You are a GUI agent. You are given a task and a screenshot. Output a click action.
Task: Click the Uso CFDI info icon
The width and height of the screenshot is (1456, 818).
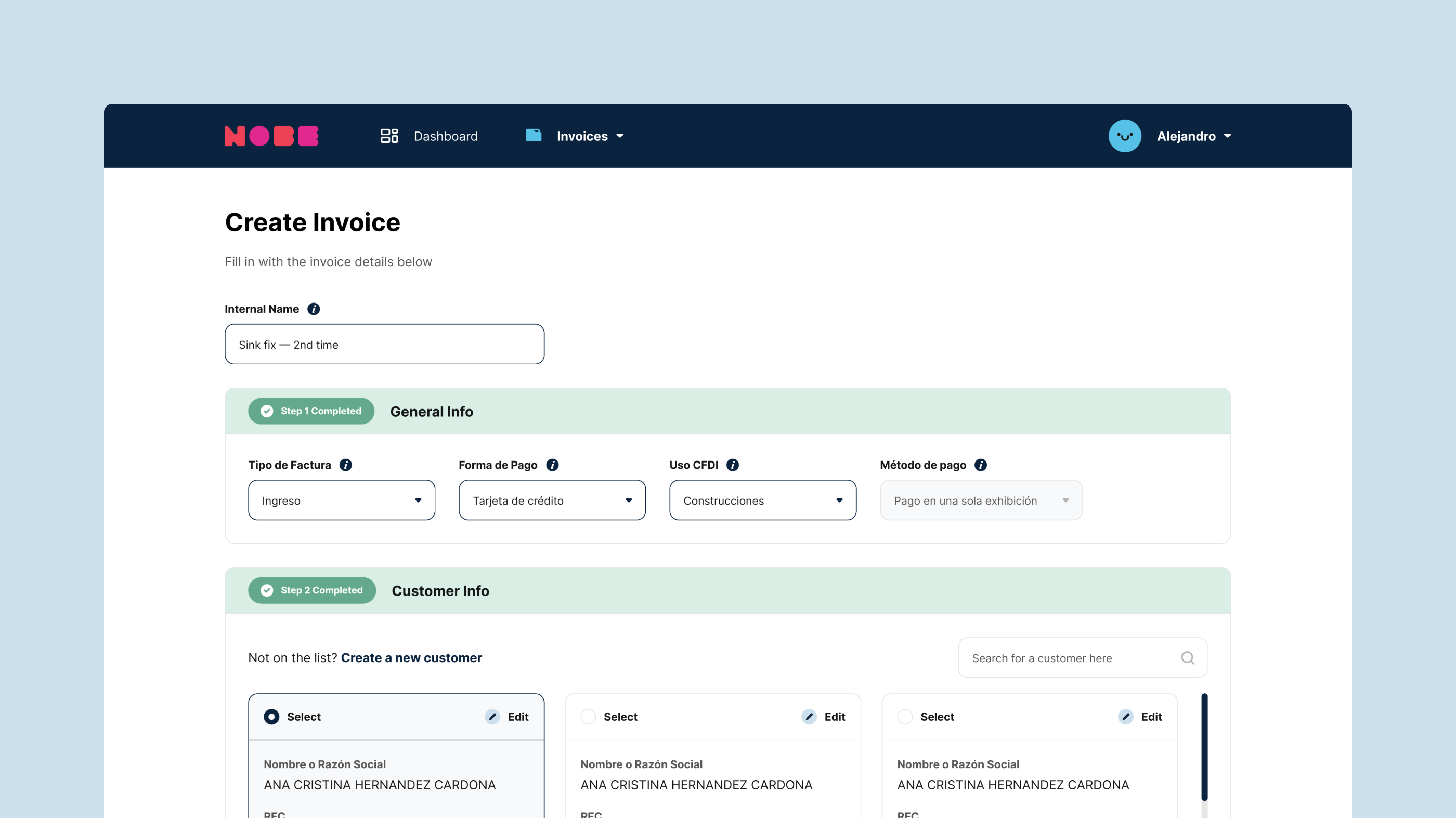point(732,465)
